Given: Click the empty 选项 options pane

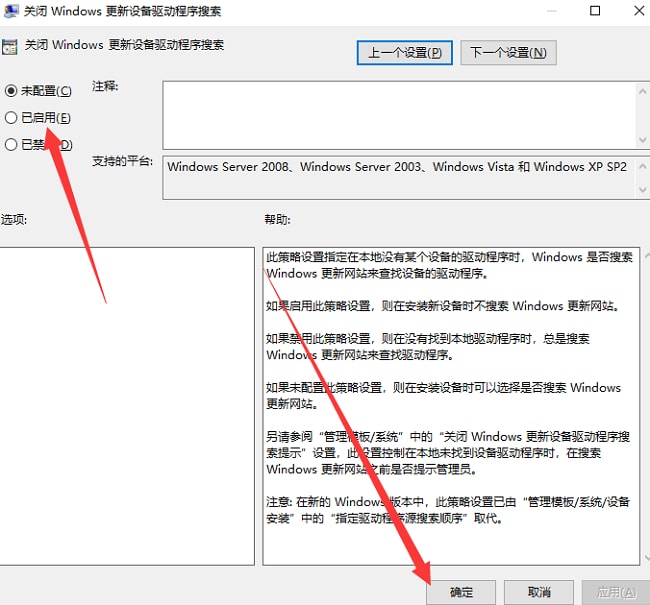Looking at the screenshot, I should pyautogui.click(x=125, y=400).
